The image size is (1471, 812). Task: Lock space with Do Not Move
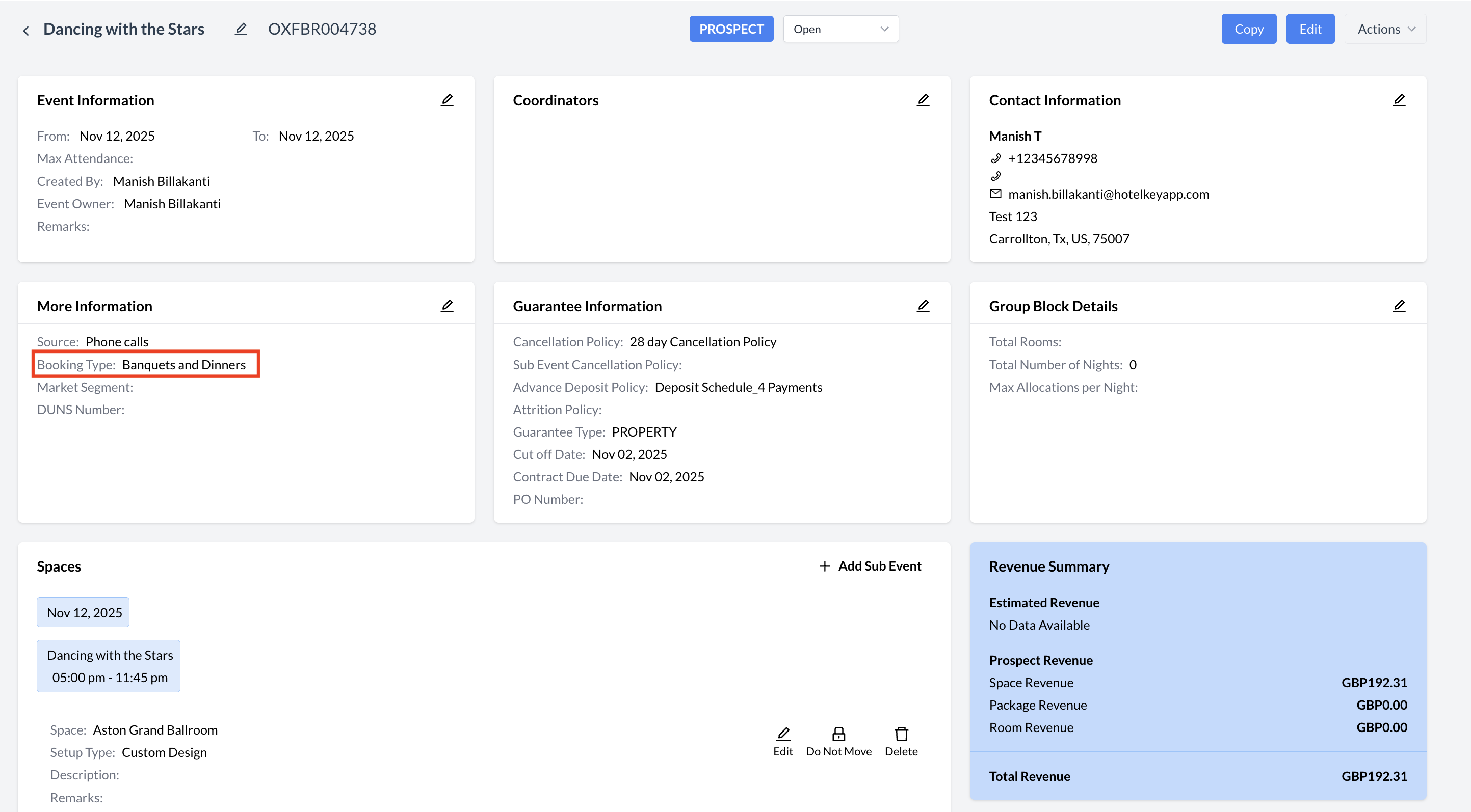(838, 741)
